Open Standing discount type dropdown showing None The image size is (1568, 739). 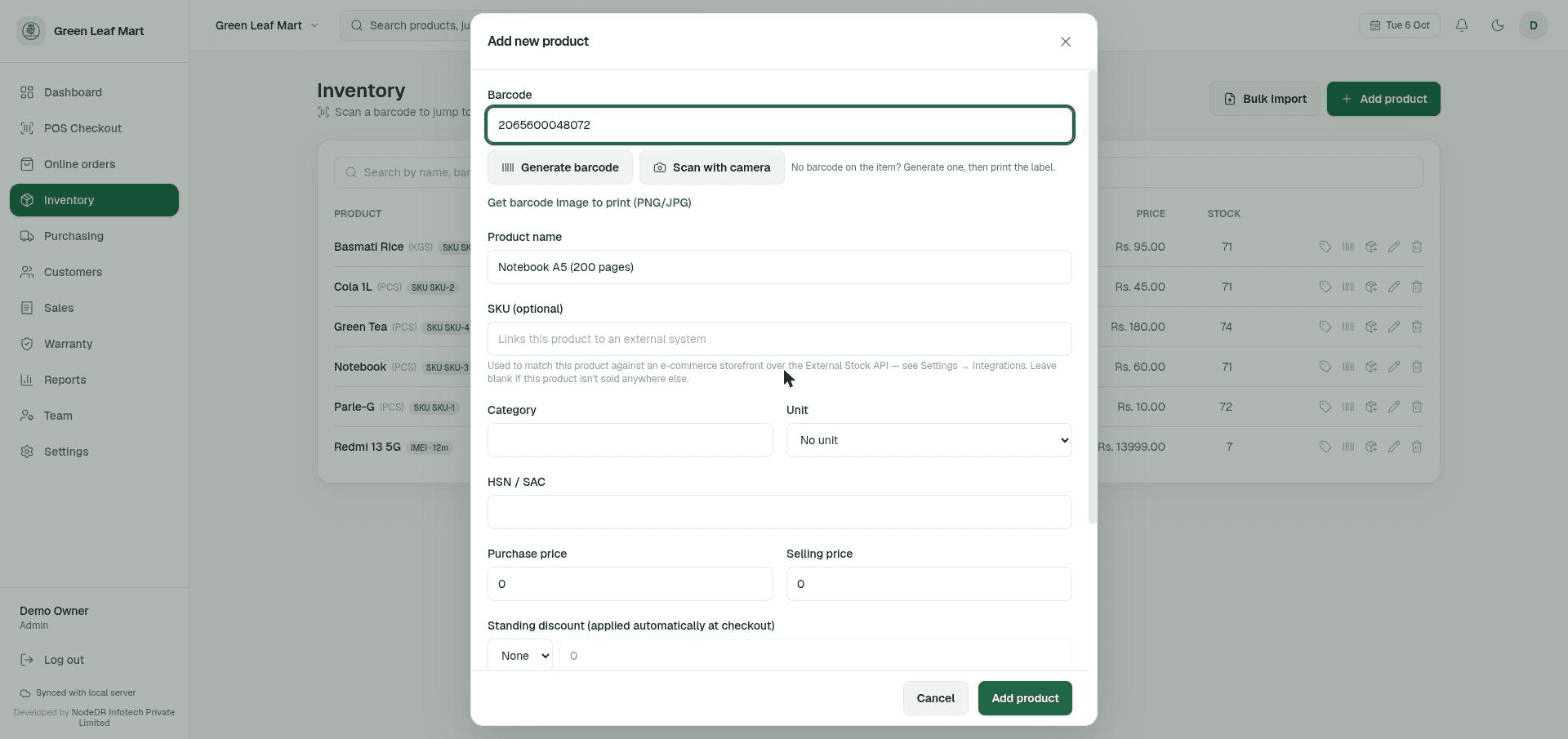(x=520, y=656)
